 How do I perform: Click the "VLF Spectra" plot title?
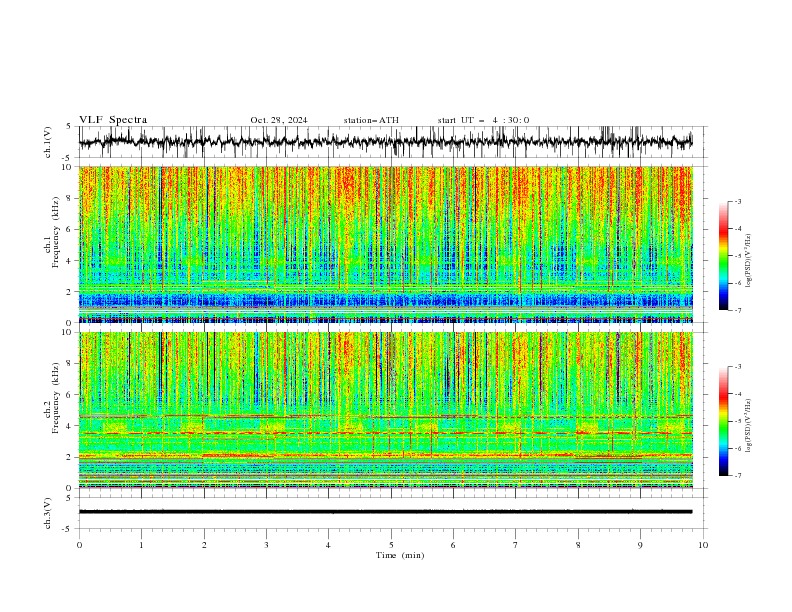tap(113, 120)
